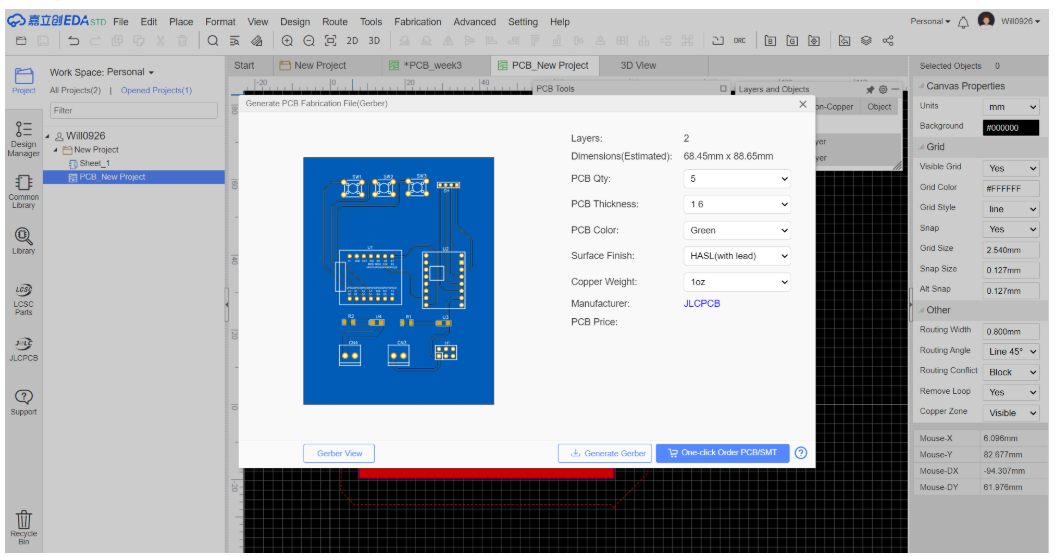Click the Generate Gerber button in dialog
The height and width of the screenshot is (556, 1055).
point(605,453)
